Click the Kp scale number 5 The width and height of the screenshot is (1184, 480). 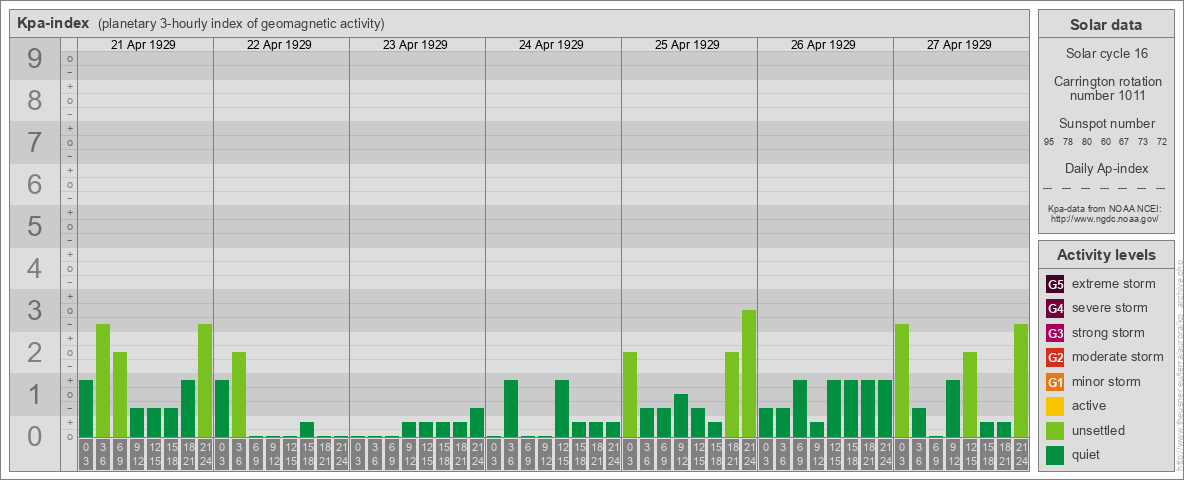click(35, 226)
